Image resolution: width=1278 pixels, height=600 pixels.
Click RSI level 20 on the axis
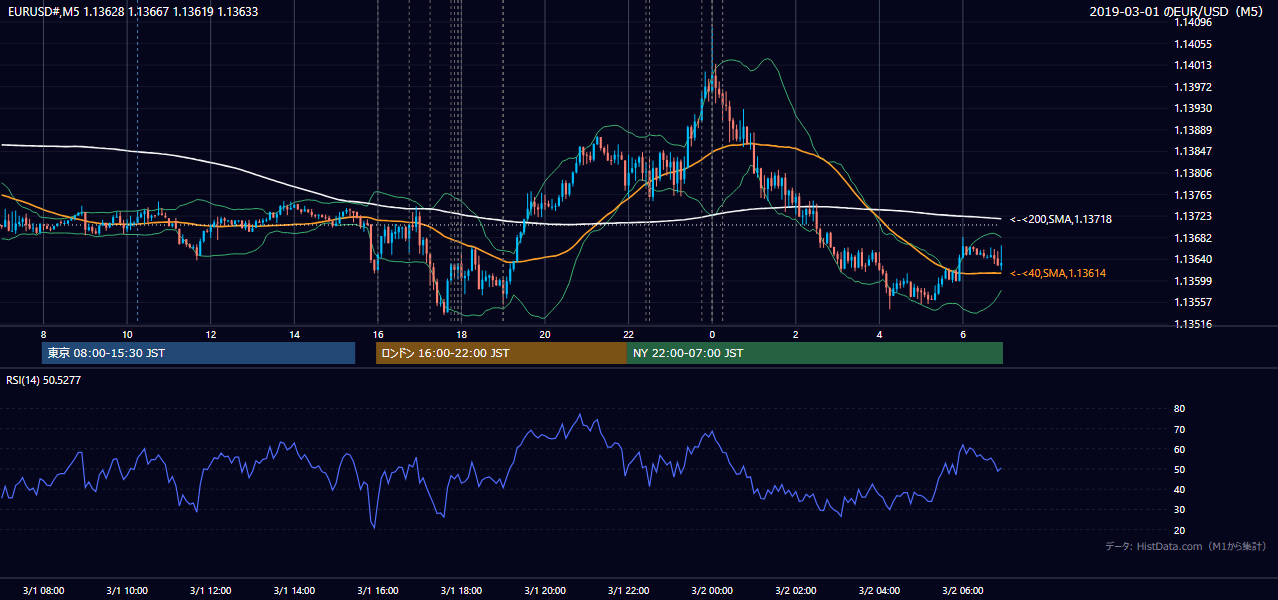pyautogui.click(x=1179, y=530)
